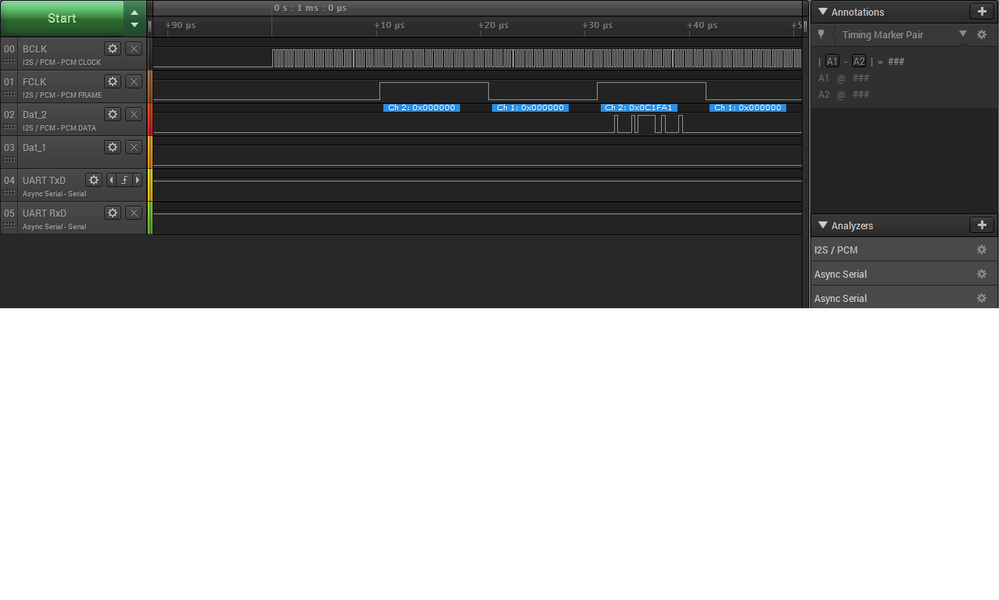This screenshot has width=999, height=600.
Task: Jump to next edge on UART TxD
Action: click(137, 180)
